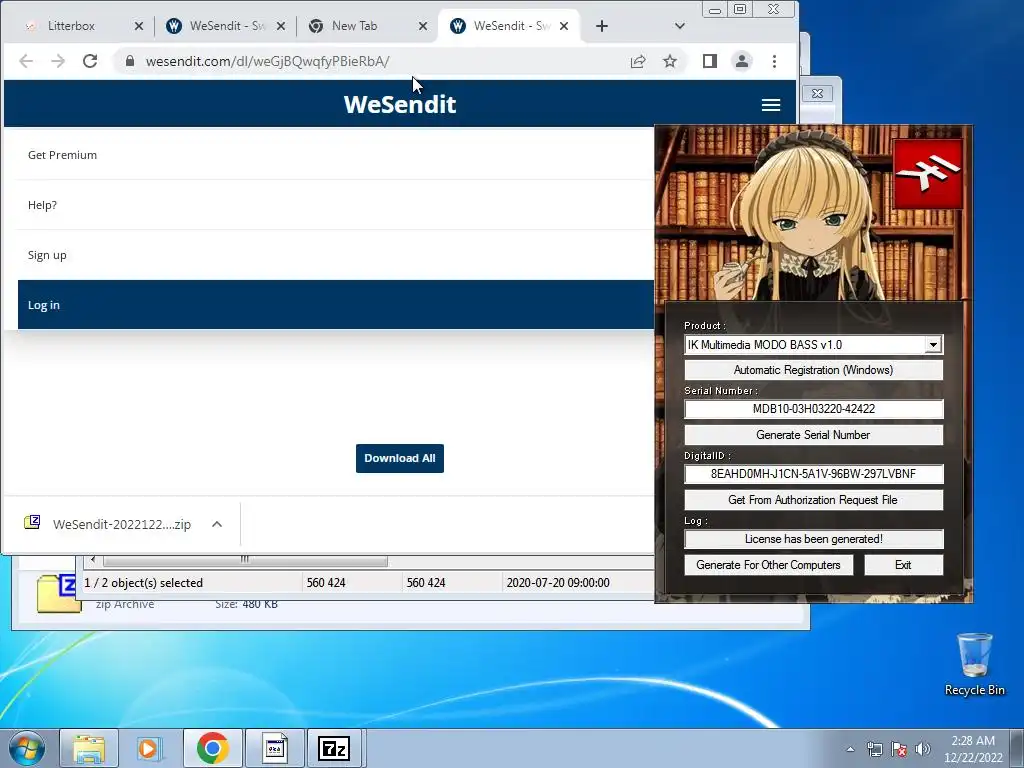The width and height of the screenshot is (1024, 768).
Task: Click Automatic Registration (Windows)
Action: click(814, 370)
